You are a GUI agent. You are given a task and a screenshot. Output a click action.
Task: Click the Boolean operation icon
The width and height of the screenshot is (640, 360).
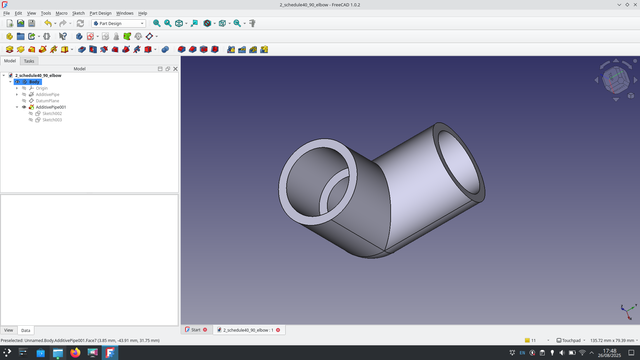[x=165, y=49]
